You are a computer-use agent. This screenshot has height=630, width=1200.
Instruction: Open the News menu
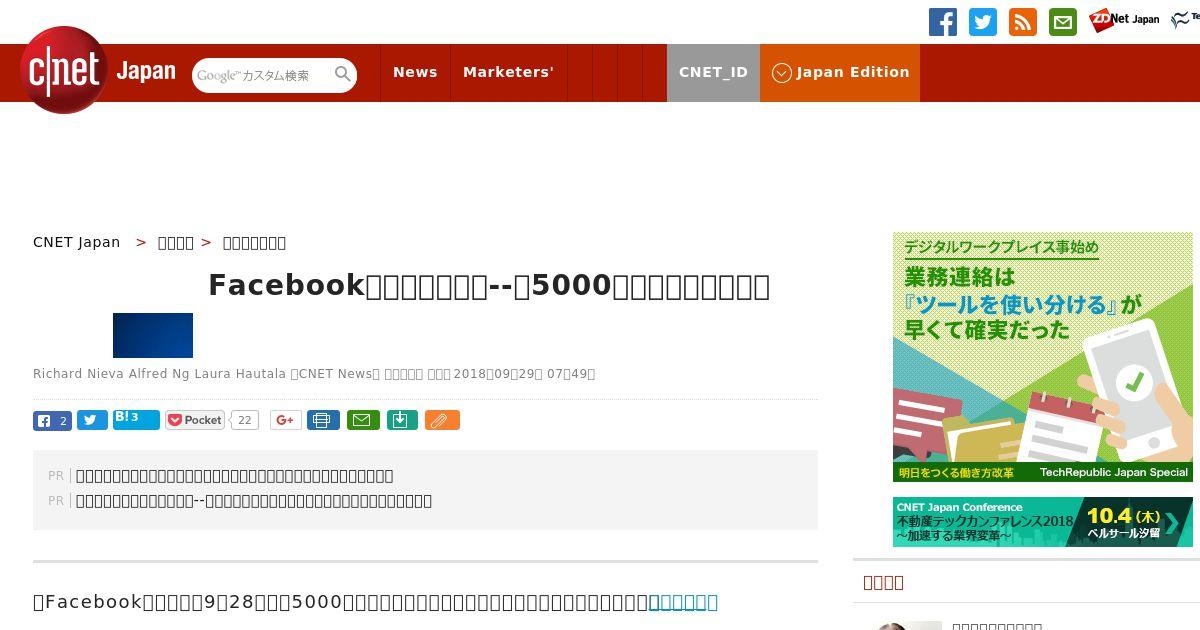click(415, 72)
